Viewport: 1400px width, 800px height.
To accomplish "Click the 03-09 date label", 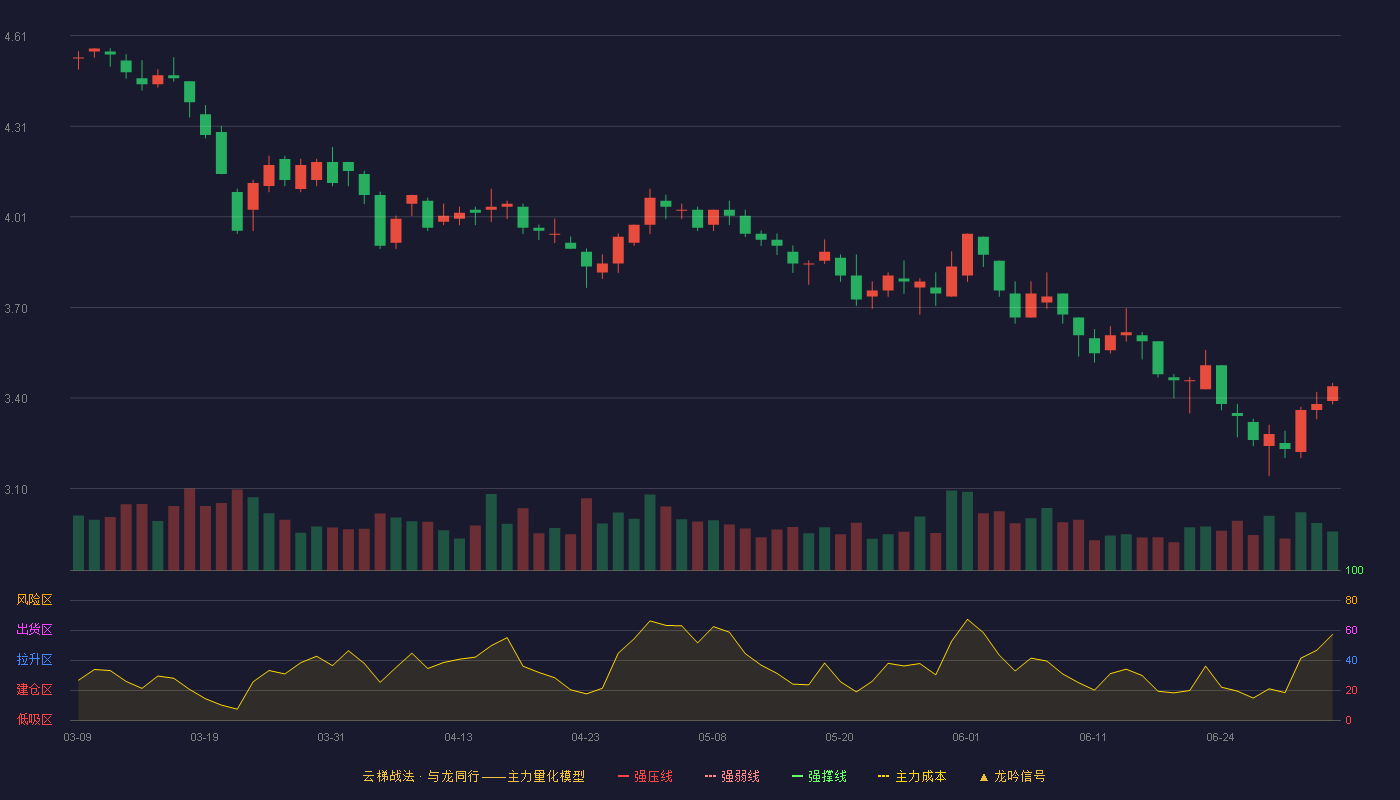I will 78,737.
